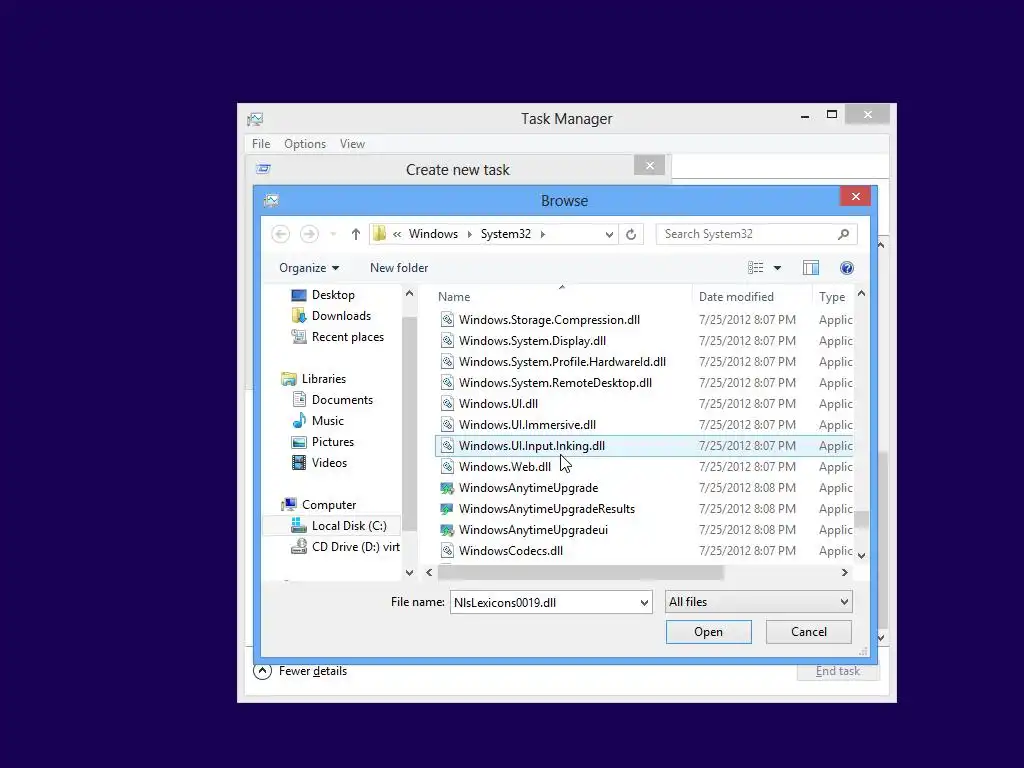This screenshot has width=1024, height=768.
Task: Click the New folder button
Action: click(x=399, y=268)
